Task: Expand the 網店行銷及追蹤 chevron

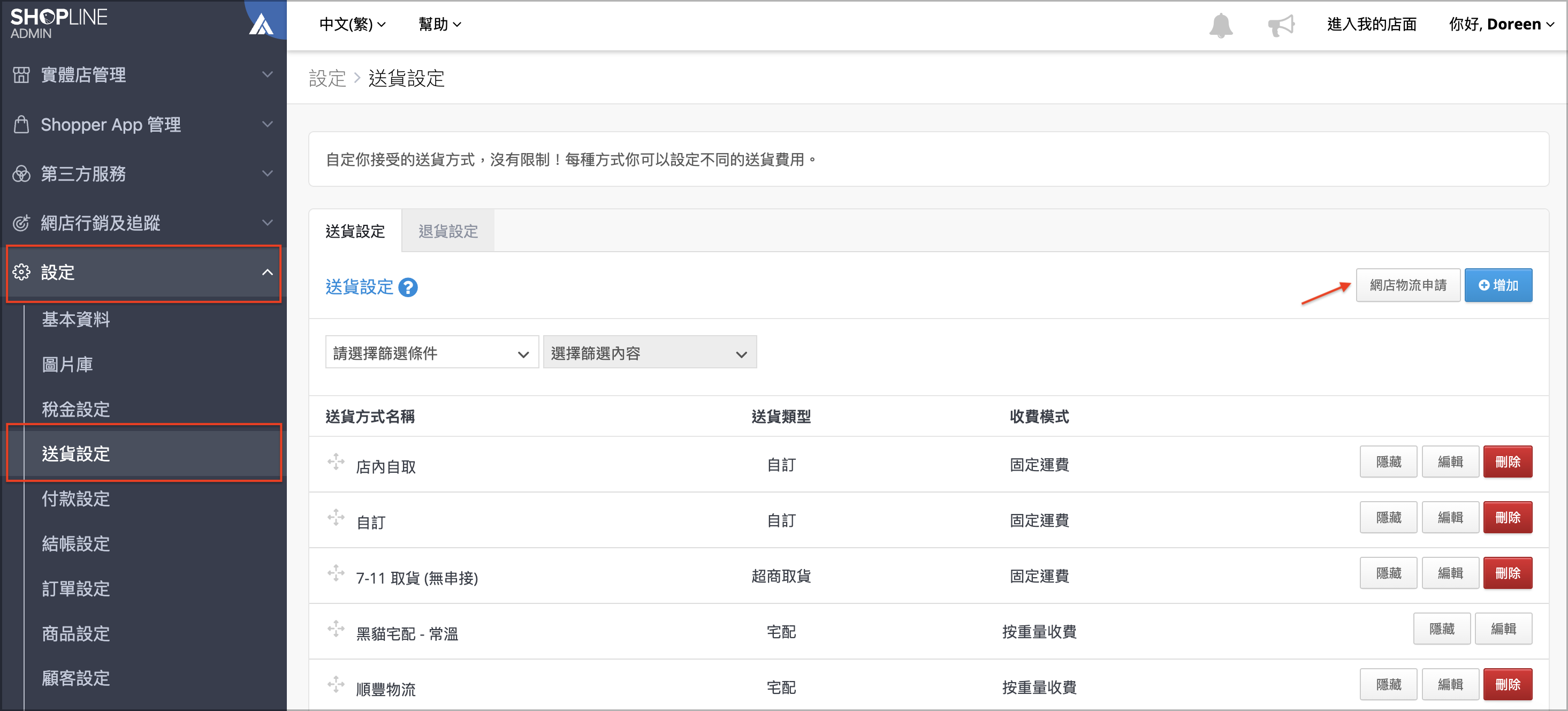Action: coord(267,223)
